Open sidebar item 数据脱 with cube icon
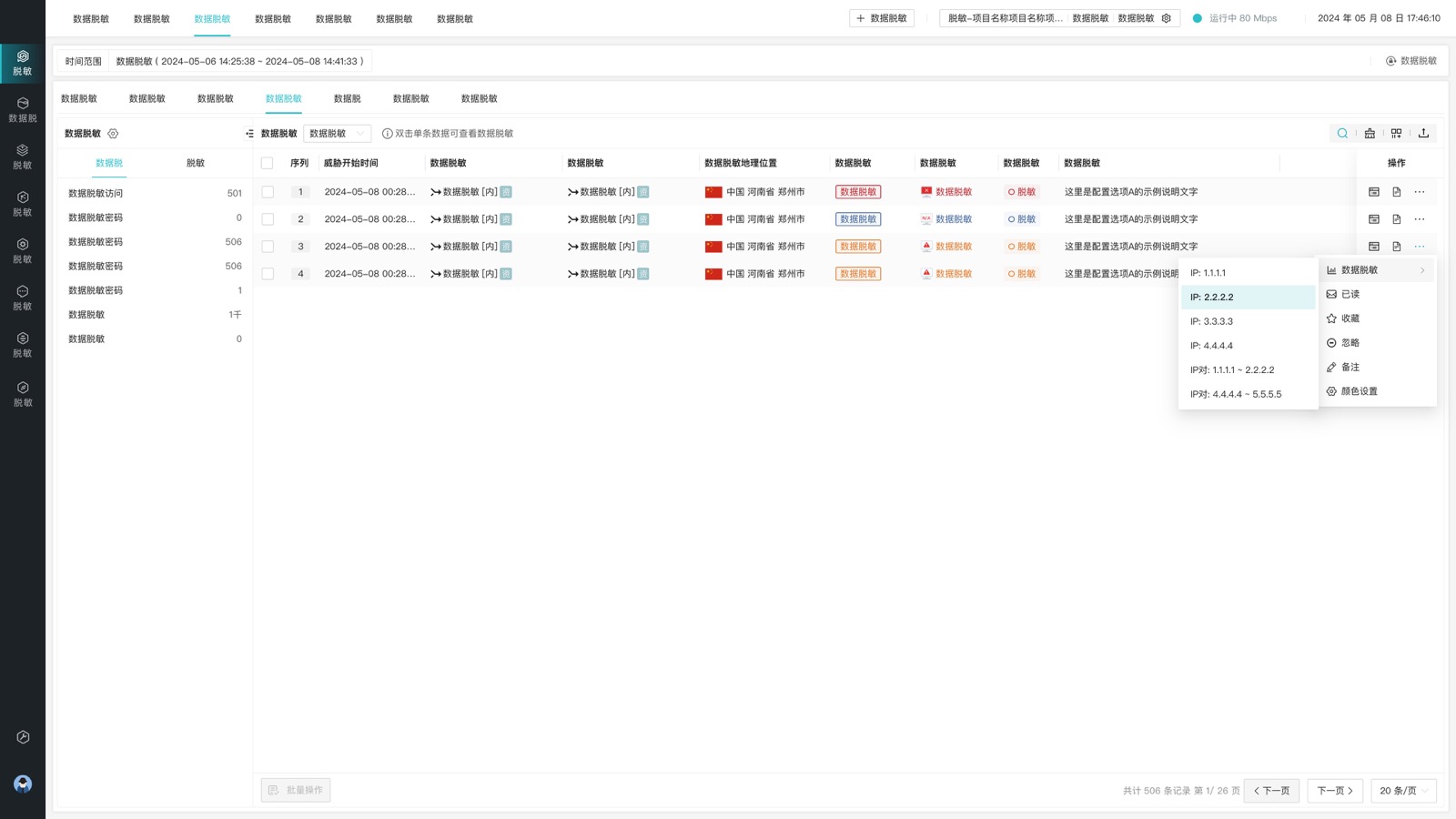 pos(23,110)
